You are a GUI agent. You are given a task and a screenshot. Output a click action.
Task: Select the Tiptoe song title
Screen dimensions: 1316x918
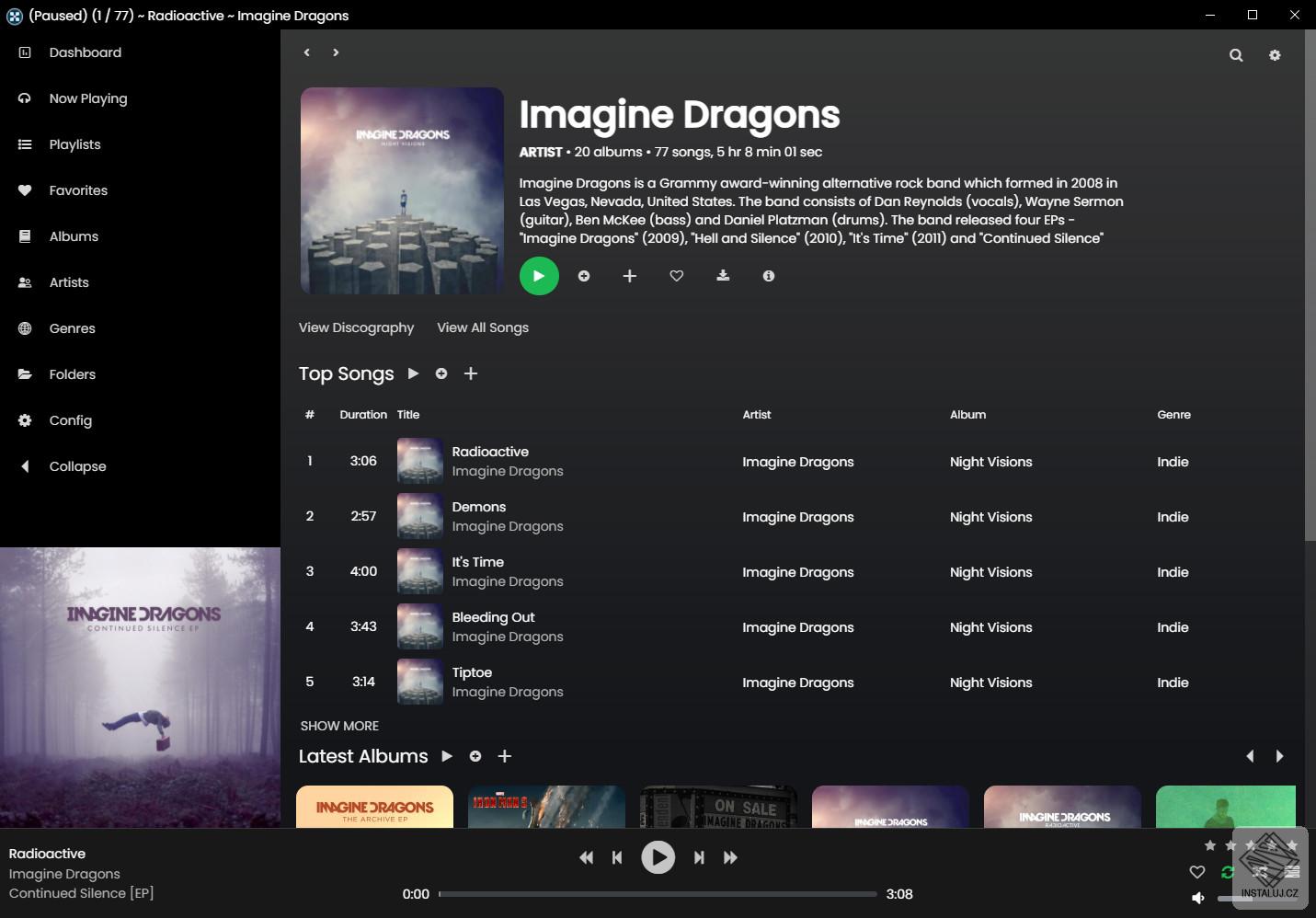point(472,672)
